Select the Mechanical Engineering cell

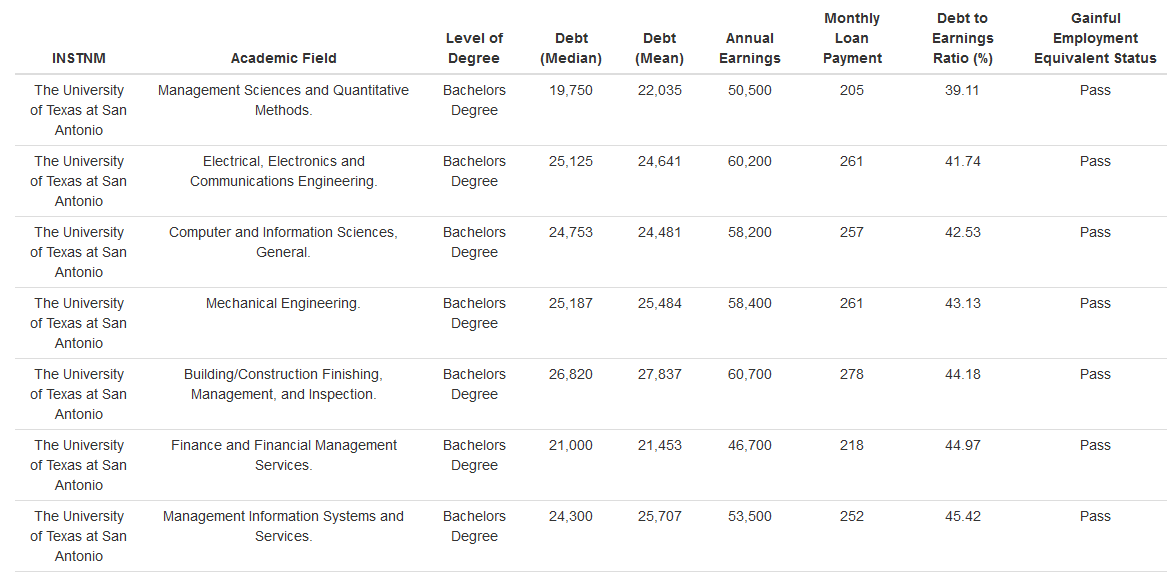pos(283,303)
